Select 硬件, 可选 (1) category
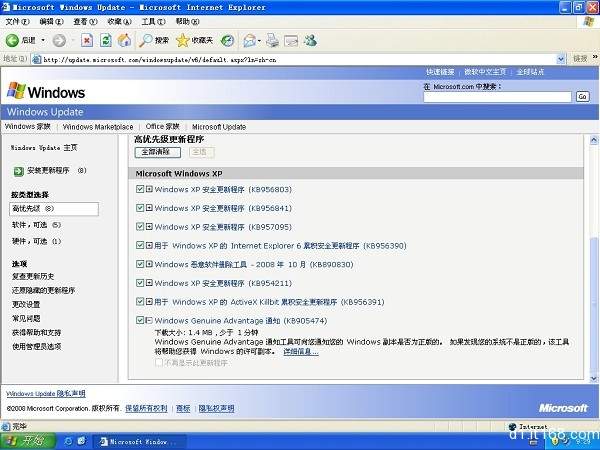This screenshot has height=450, width=600. (x=36, y=241)
